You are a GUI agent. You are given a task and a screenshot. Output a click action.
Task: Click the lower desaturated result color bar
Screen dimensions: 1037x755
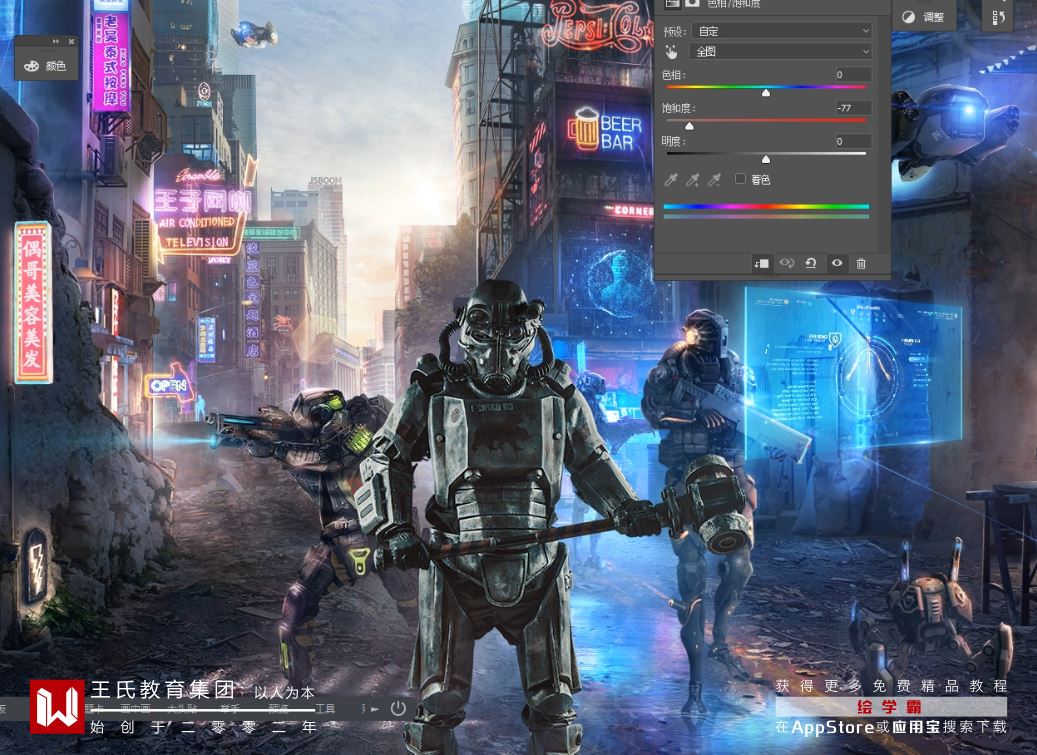tap(766, 217)
